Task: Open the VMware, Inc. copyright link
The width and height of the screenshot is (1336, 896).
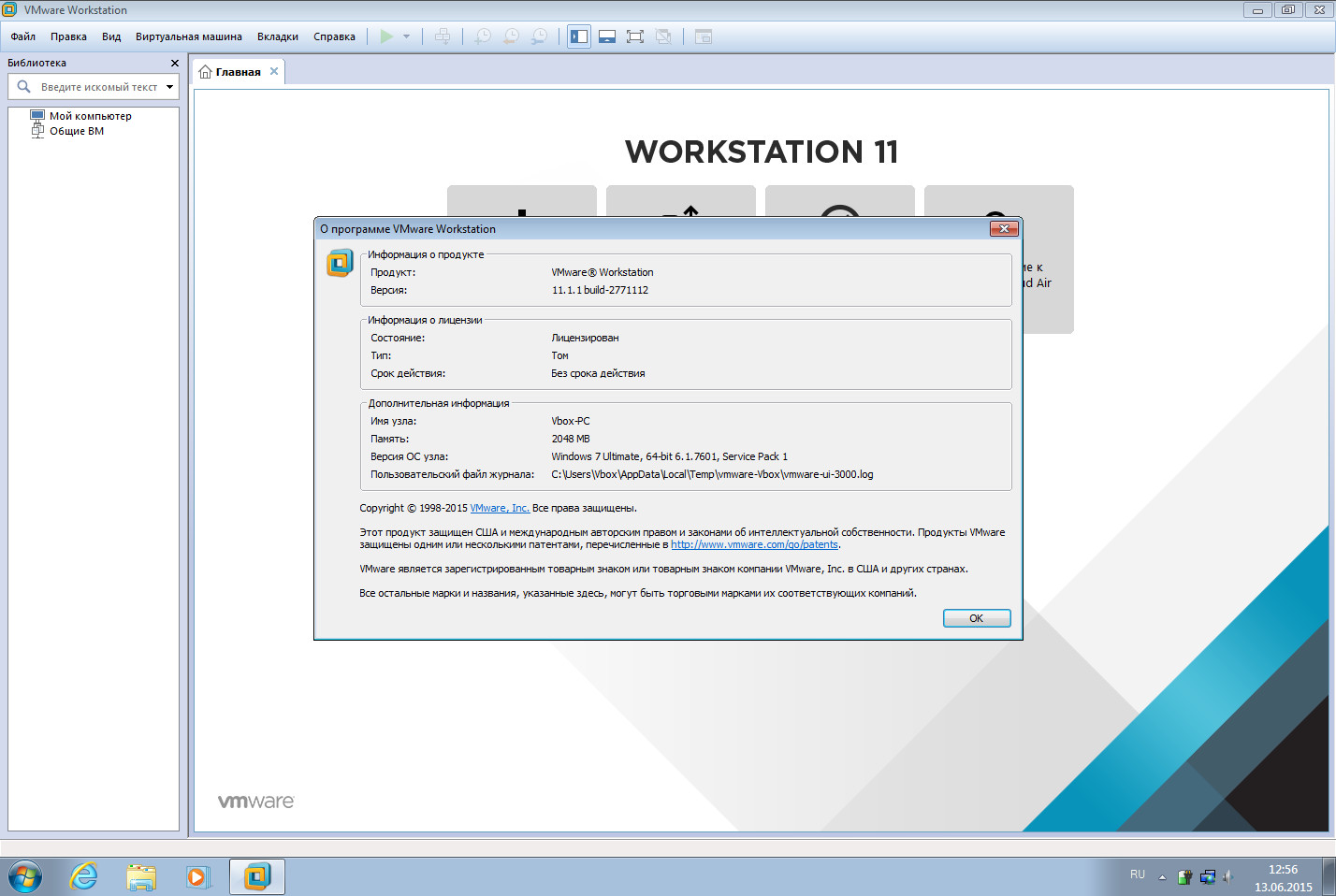Action: pos(500,508)
